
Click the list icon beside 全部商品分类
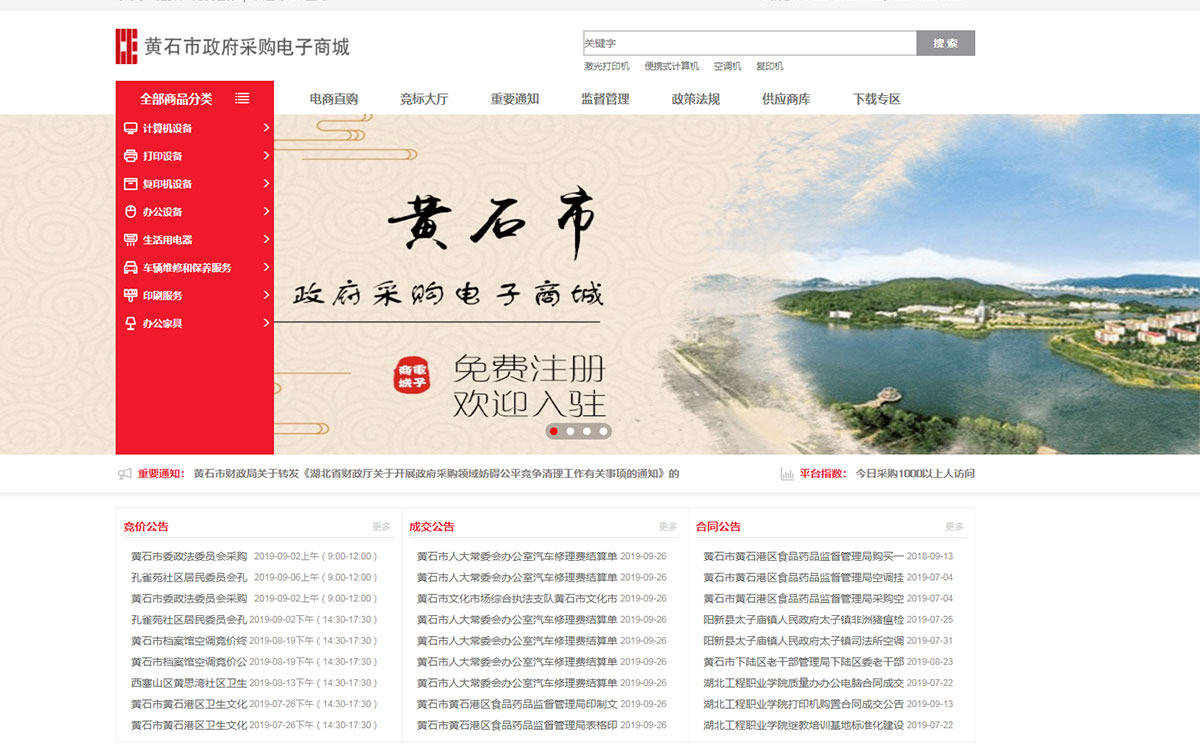point(242,98)
